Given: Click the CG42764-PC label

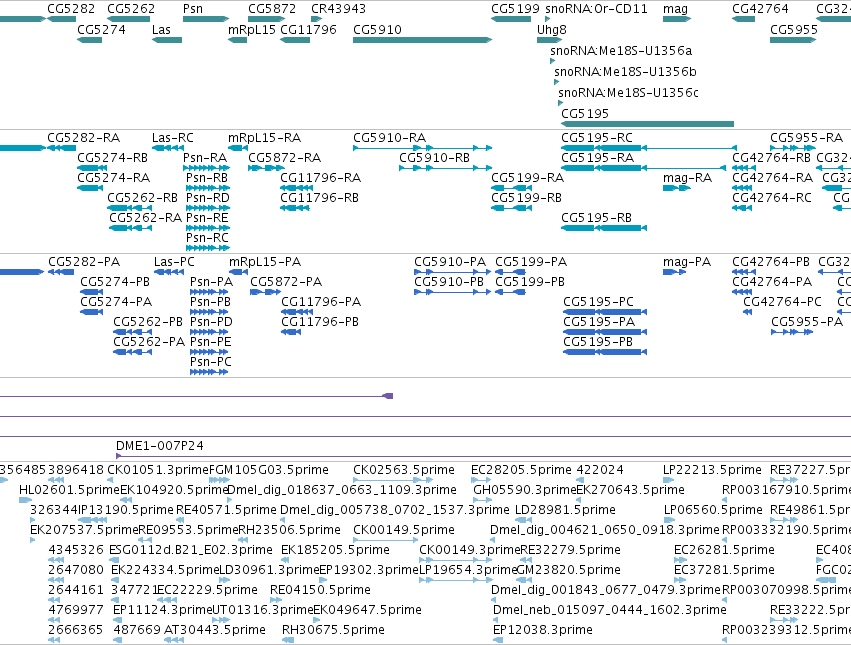Looking at the screenshot, I should tap(782, 302).
